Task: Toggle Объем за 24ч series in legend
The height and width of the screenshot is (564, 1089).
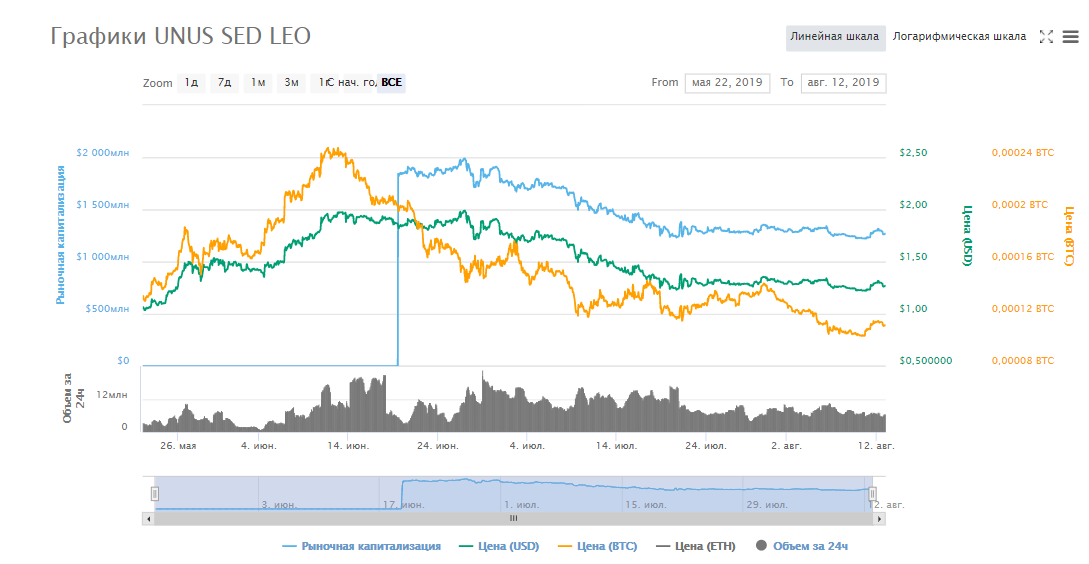Action: (802, 546)
